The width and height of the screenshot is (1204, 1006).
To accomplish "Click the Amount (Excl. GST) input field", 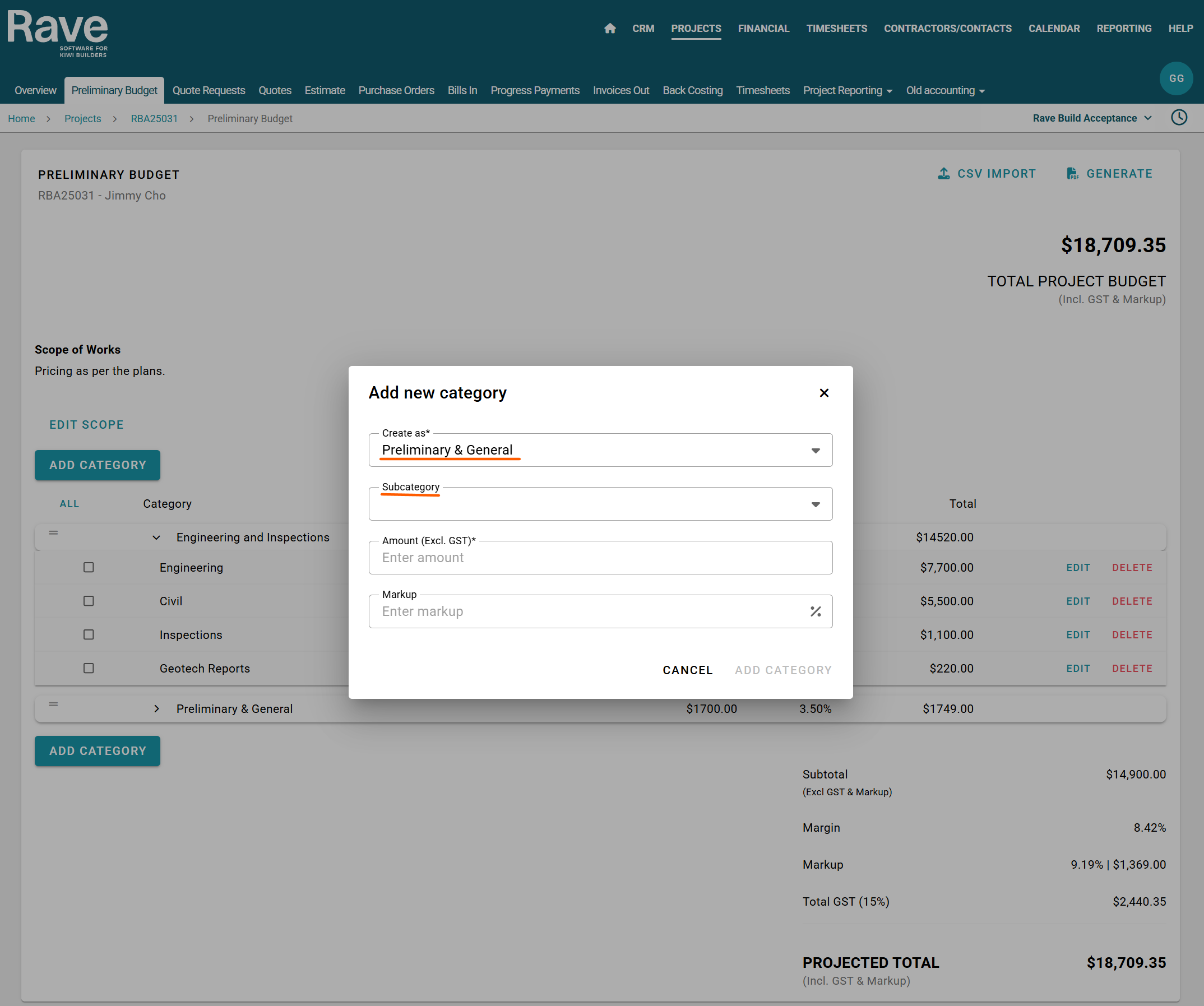I will (600, 558).
